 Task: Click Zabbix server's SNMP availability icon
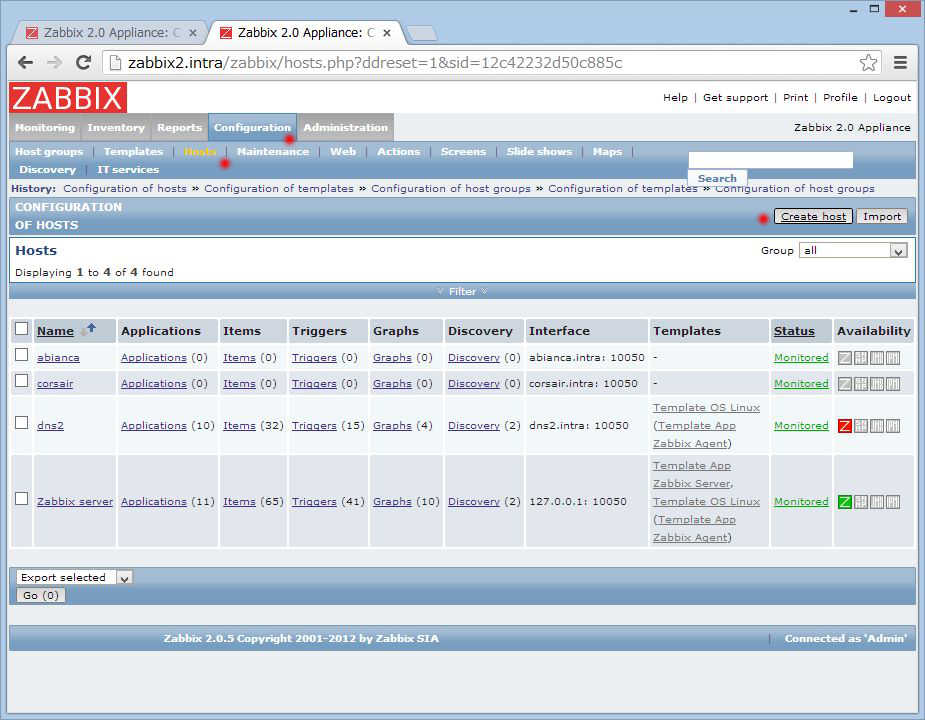(x=861, y=502)
